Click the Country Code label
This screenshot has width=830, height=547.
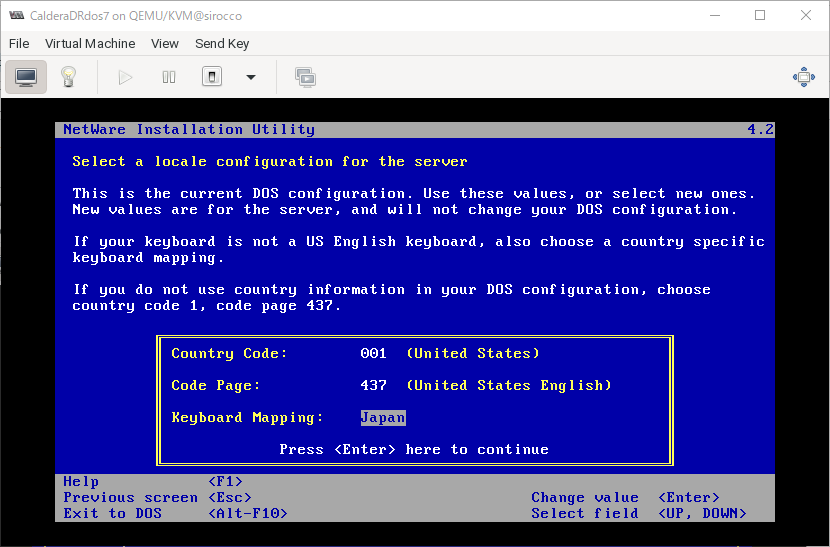(x=229, y=353)
